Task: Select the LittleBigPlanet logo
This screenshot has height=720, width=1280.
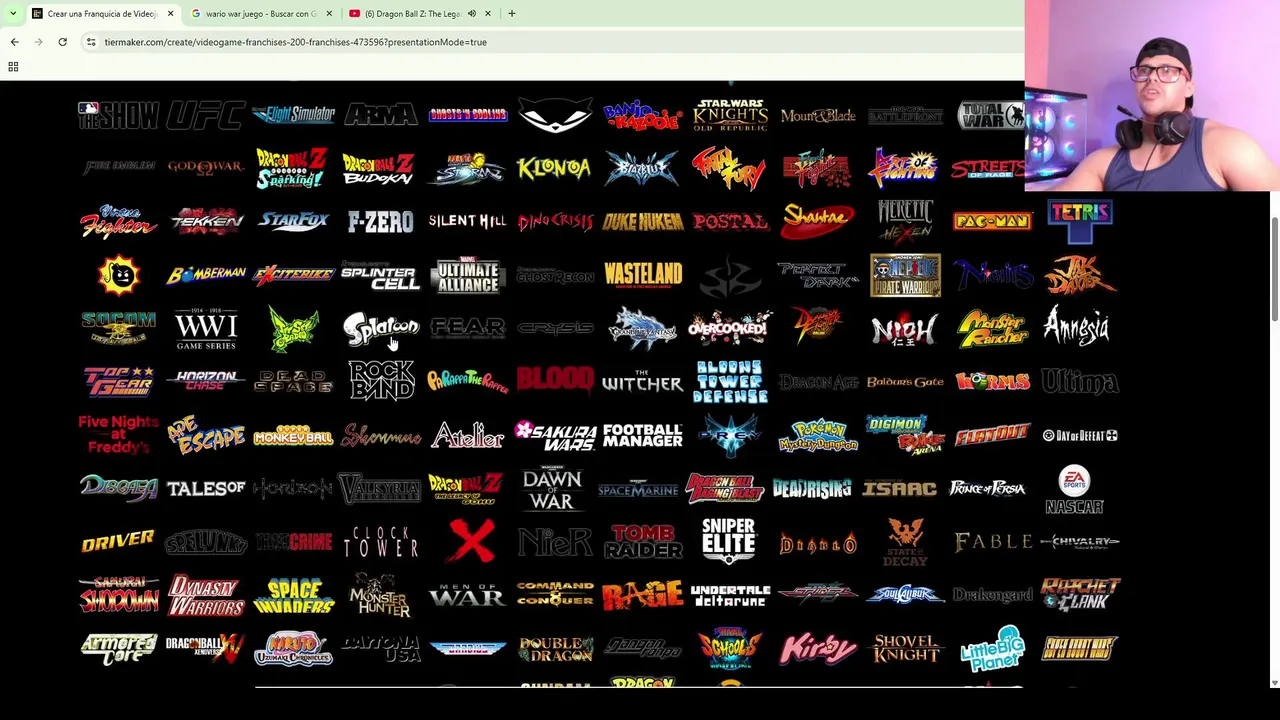Action: click(x=992, y=648)
